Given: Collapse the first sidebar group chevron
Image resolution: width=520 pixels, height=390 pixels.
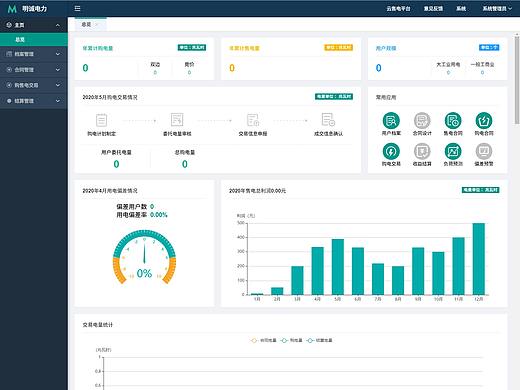Looking at the screenshot, I should click(58, 25).
